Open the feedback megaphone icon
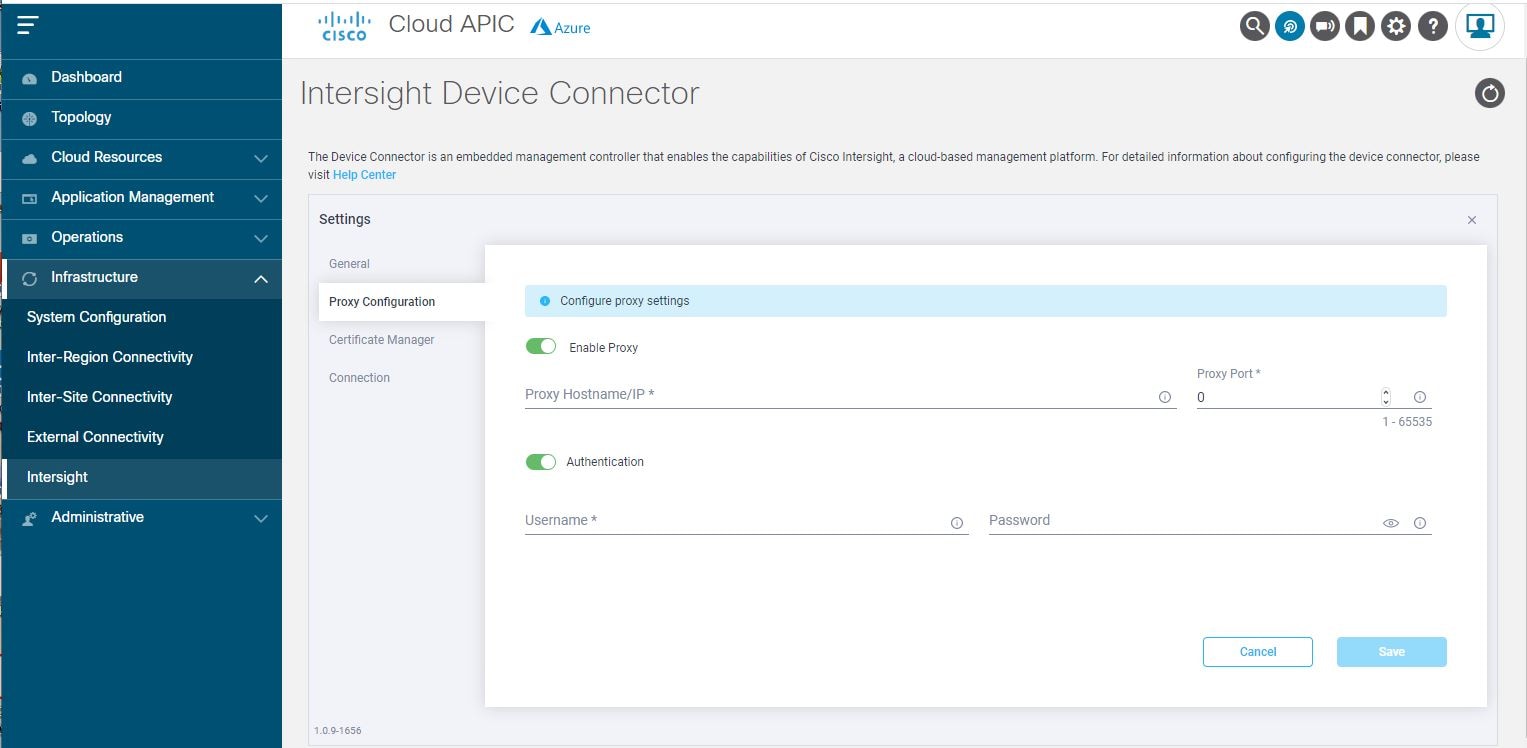This screenshot has height=748, width=1527. point(1325,27)
